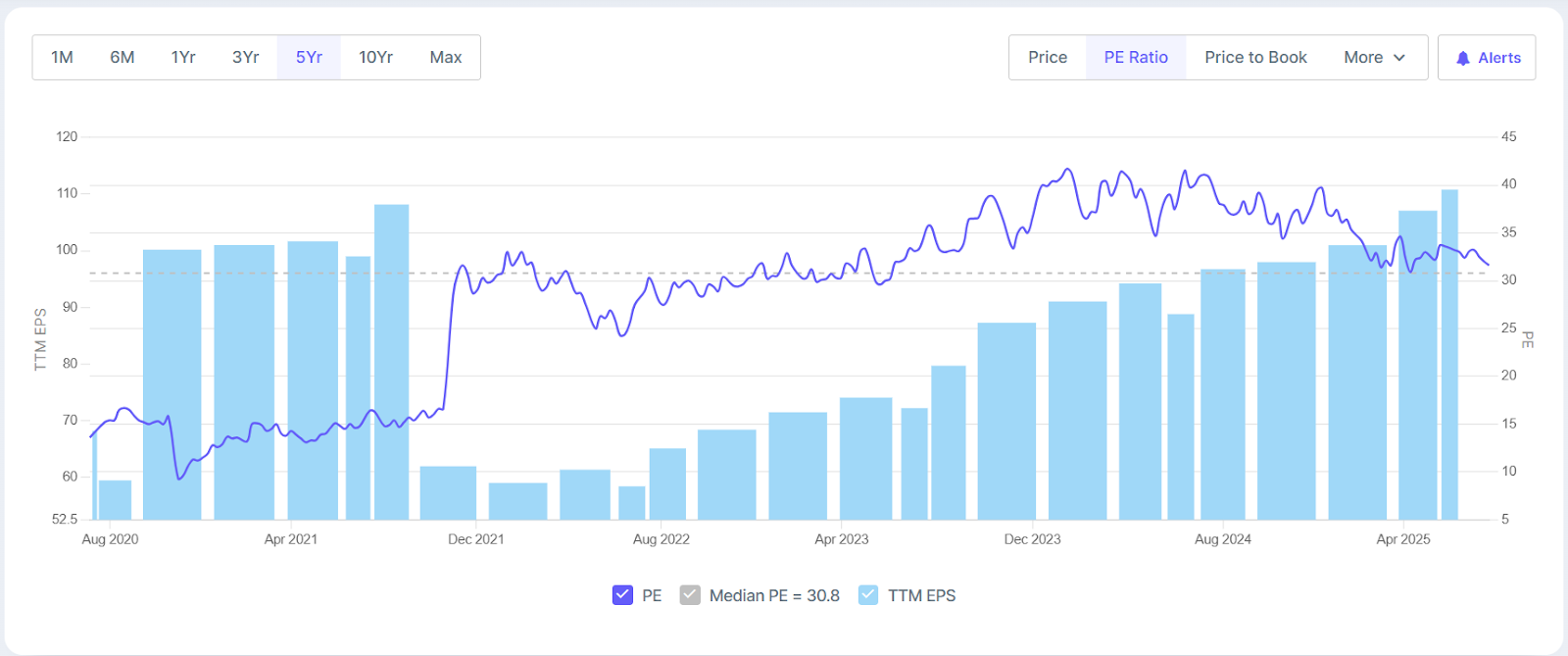1568x656 pixels.
Task: Toggle the Median PE checkbox
Action: tap(690, 595)
